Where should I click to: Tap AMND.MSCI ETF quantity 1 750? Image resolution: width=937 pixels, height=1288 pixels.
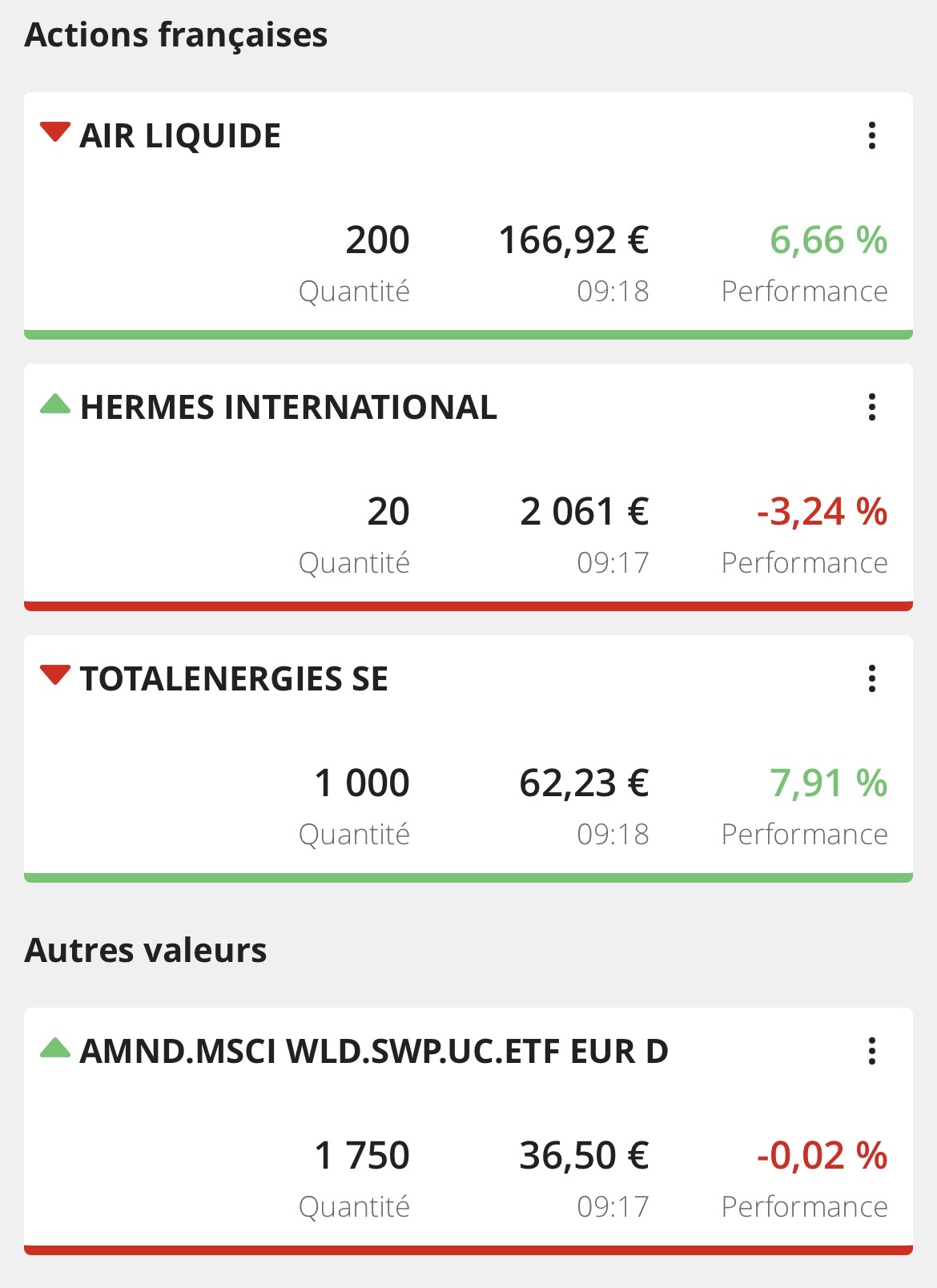pos(362,1156)
